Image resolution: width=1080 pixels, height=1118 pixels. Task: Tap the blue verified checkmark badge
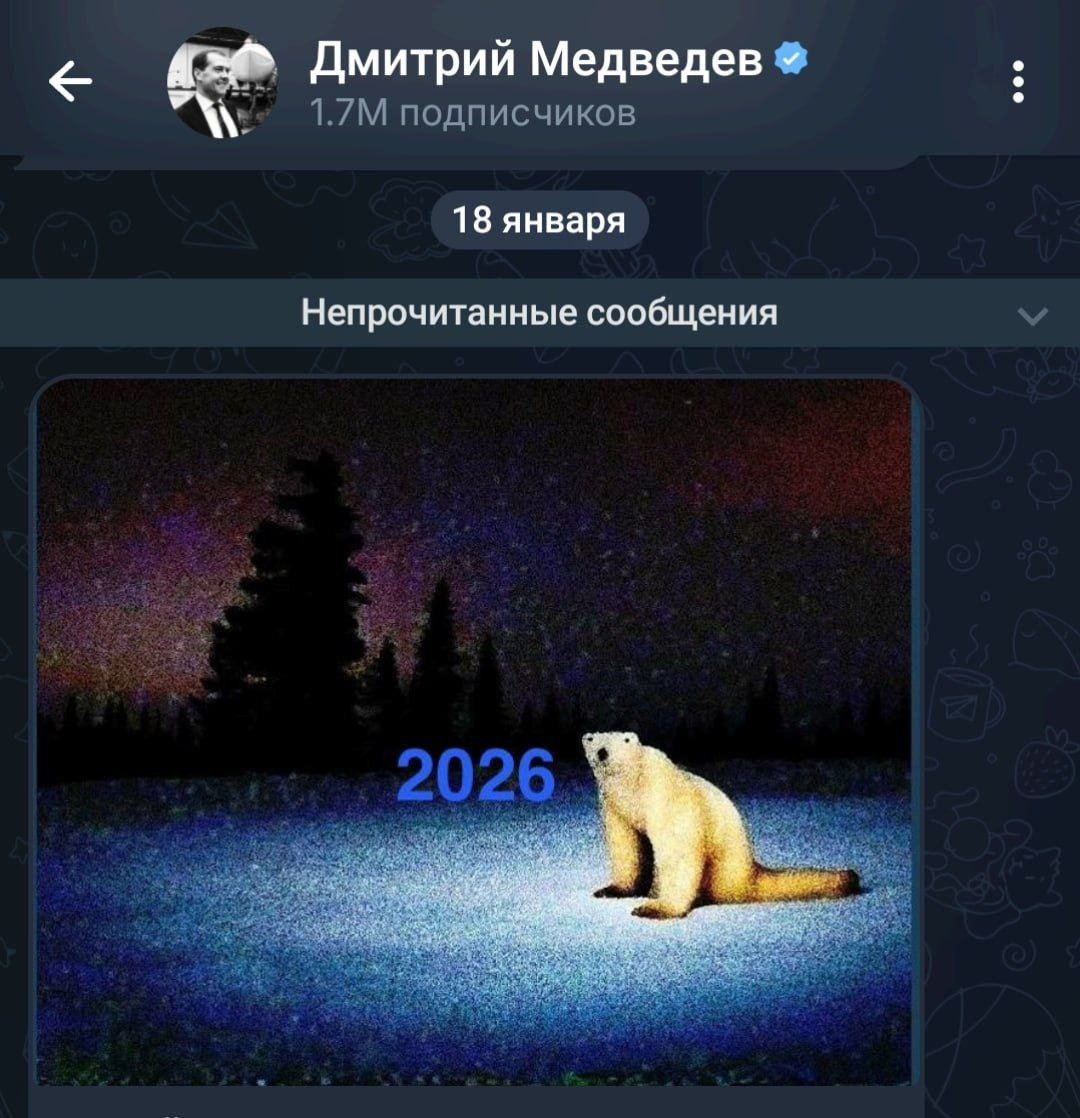pyautogui.click(x=791, y=58)
